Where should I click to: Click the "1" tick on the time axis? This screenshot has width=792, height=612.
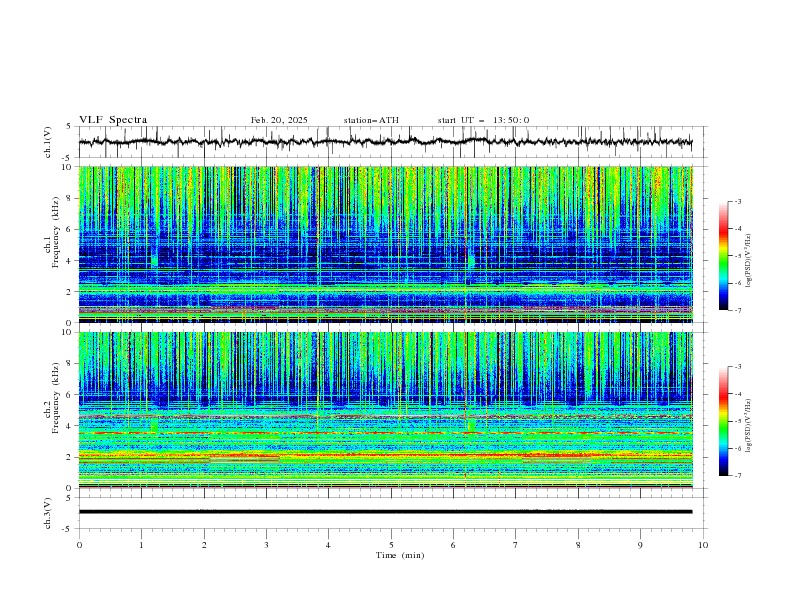pyautogui.click(x=141, y=545)
